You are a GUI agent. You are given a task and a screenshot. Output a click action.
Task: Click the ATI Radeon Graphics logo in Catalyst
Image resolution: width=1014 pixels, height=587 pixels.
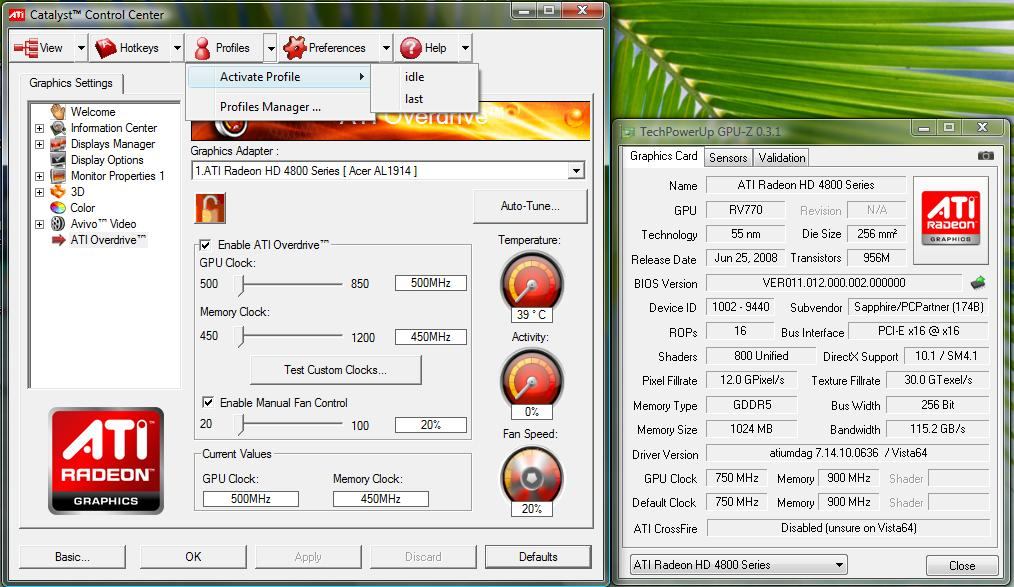coord(106,460)
